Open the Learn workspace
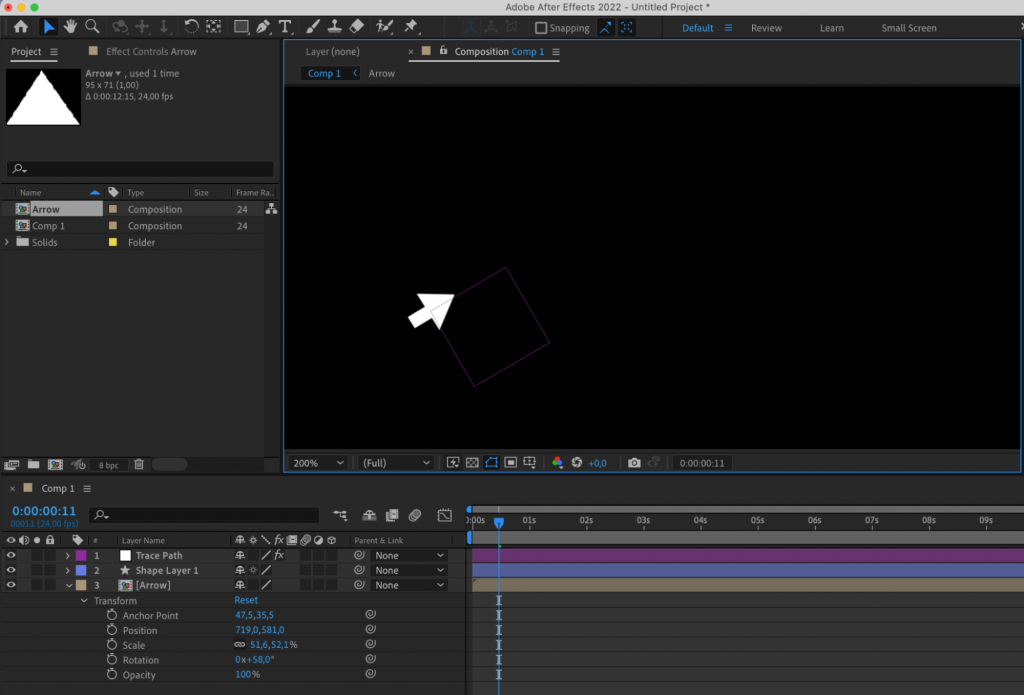This screenshot has height=695, width=1024. click(831, 28)
